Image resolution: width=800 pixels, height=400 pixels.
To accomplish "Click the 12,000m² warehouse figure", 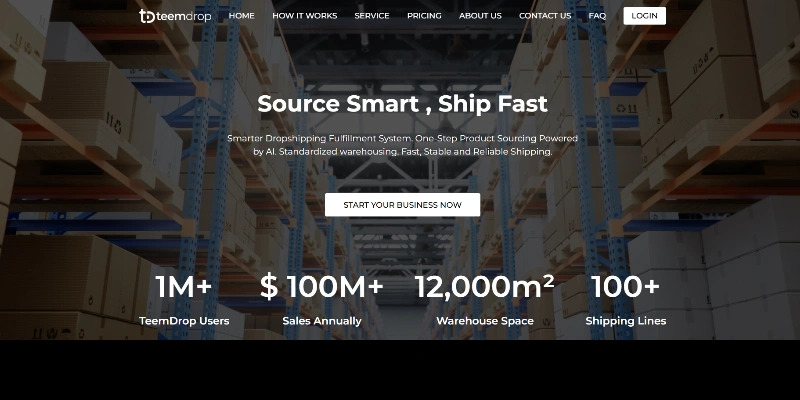I will [485, 286].
